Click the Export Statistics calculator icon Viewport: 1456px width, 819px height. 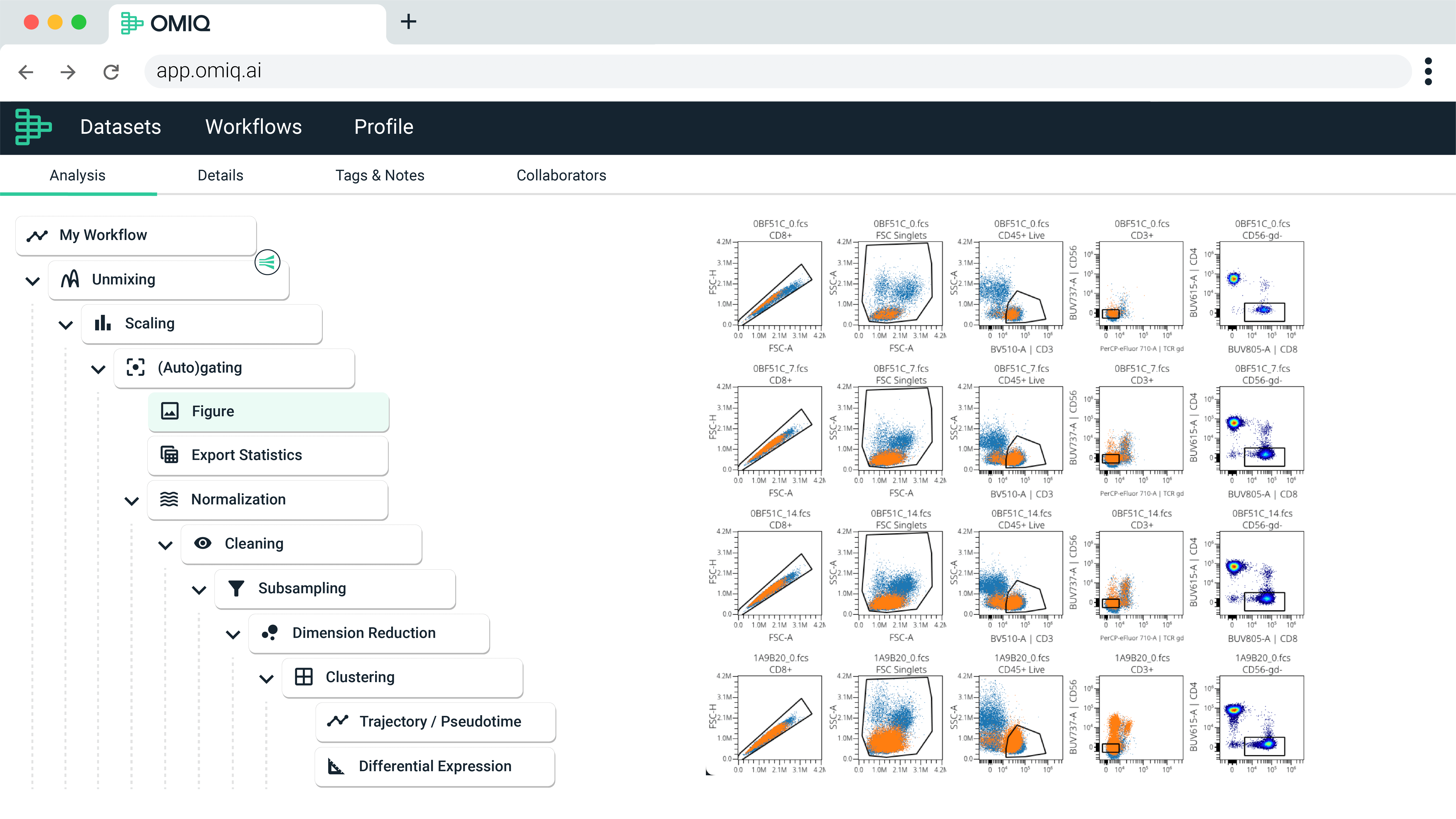[x=170, y=455]
